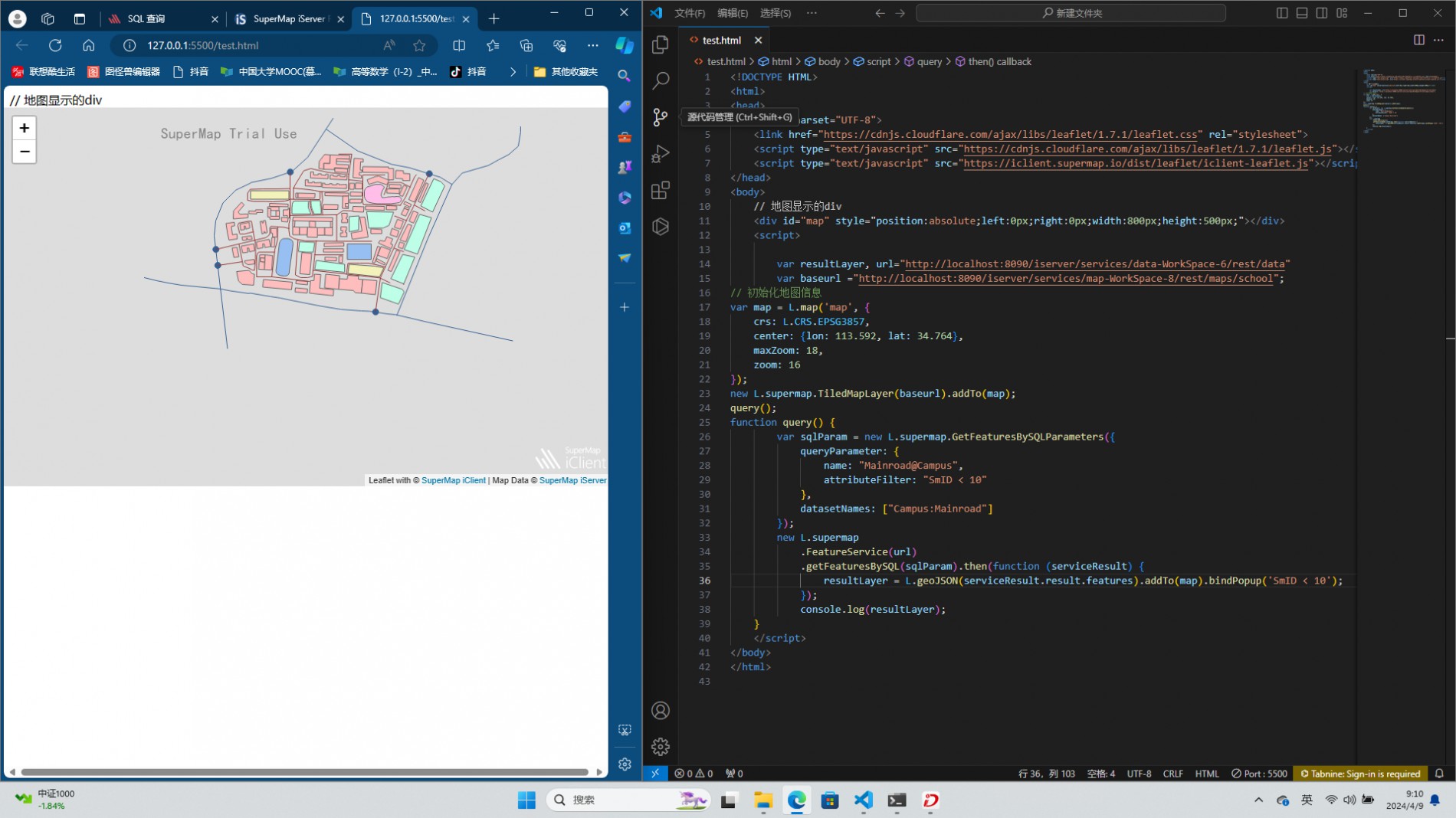Go back in VS Code navigation
The width and height of the screenshot is (1456, 818).
(x=880, y=13)
